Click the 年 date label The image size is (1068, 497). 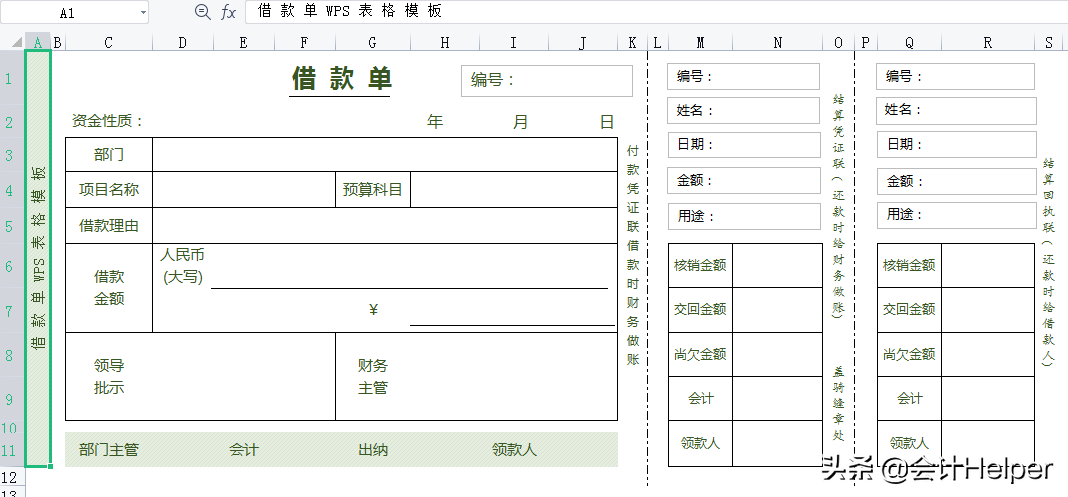point(435,122)
